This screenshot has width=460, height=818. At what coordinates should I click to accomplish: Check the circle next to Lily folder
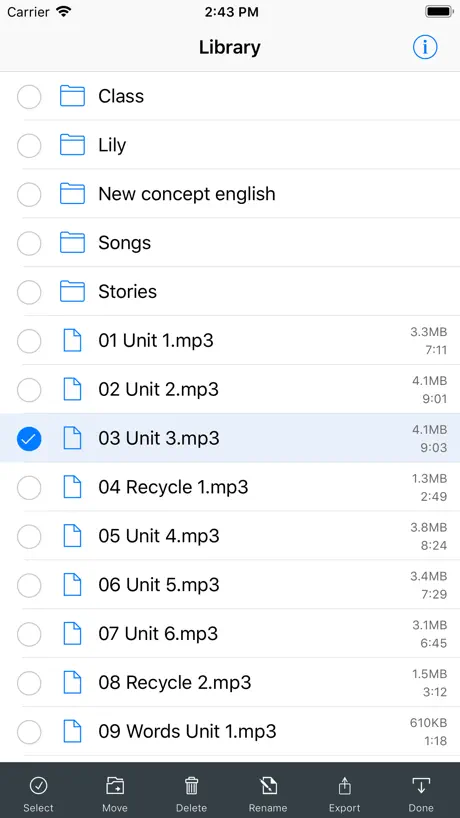pyautogui.click(x=29, y=145)
